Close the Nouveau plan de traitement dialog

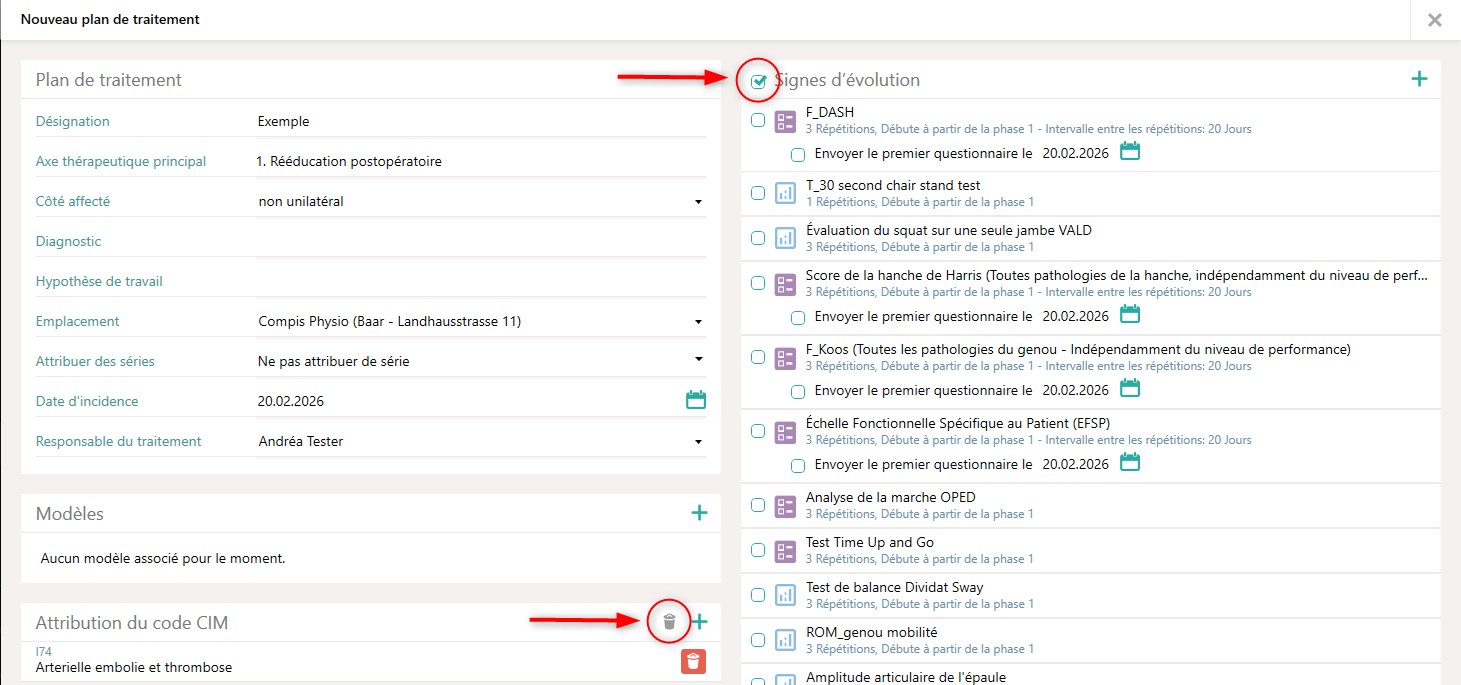(1434, 20)
